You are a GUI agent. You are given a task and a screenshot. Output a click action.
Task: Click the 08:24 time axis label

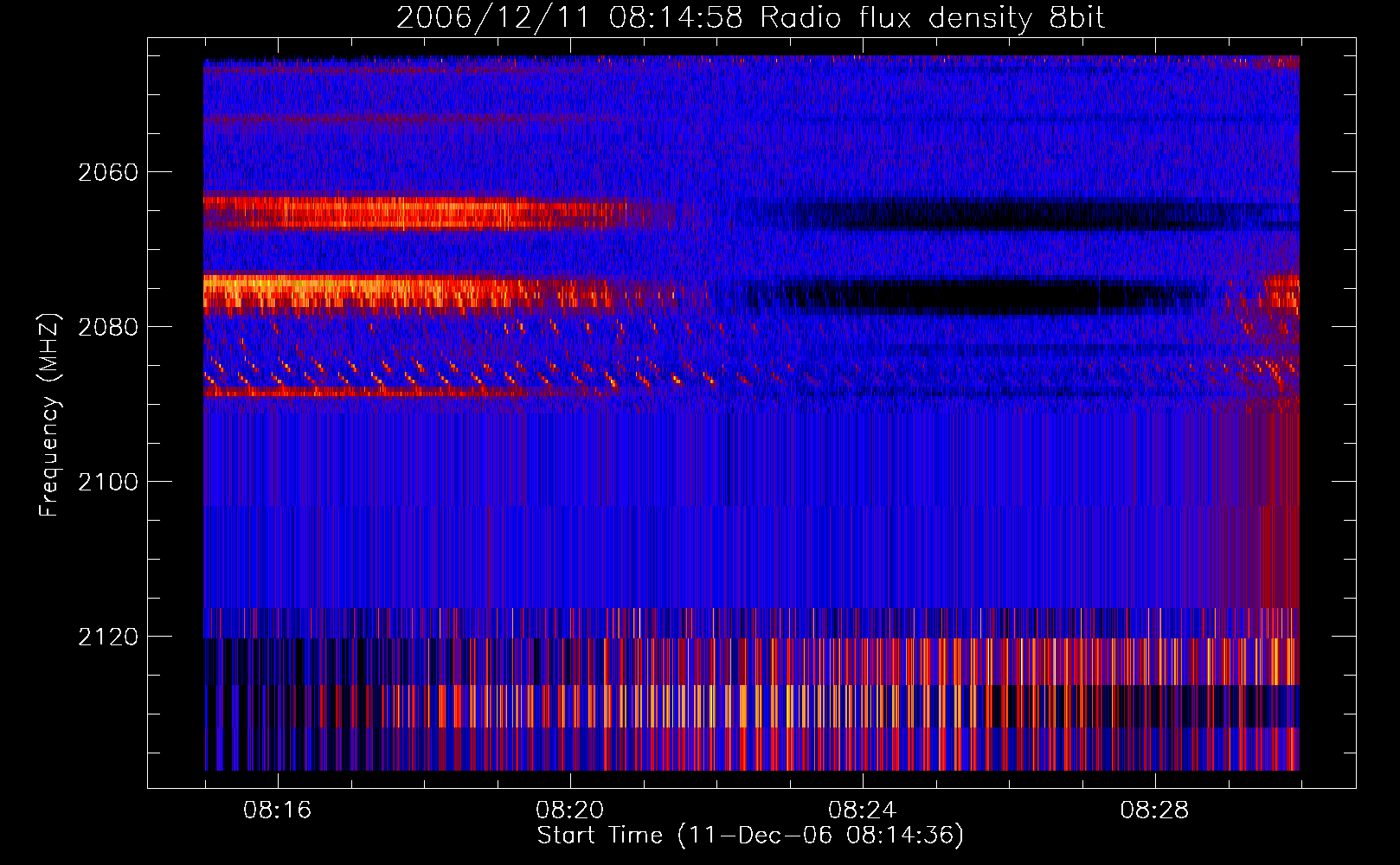(863, 811)
